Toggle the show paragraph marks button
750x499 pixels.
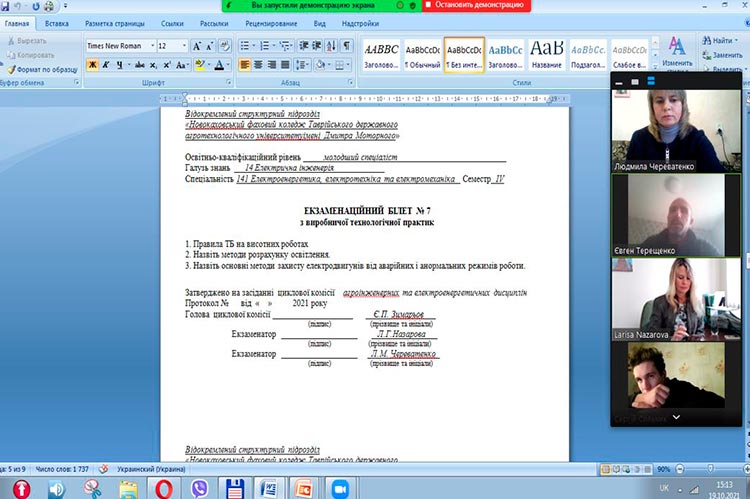point(346,46)
